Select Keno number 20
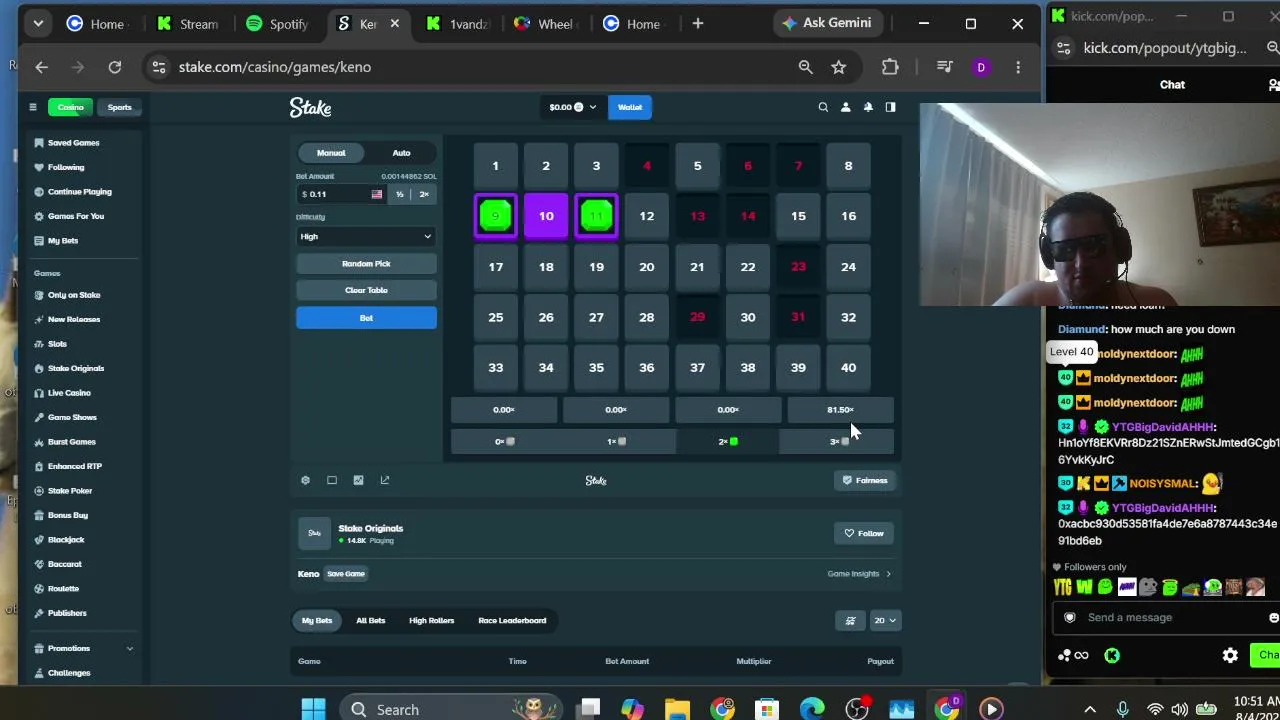 click(x=647, y=267)
